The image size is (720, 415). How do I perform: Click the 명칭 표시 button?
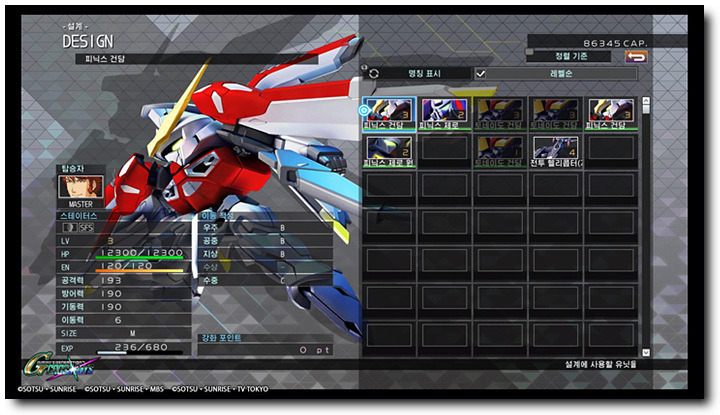424,73
